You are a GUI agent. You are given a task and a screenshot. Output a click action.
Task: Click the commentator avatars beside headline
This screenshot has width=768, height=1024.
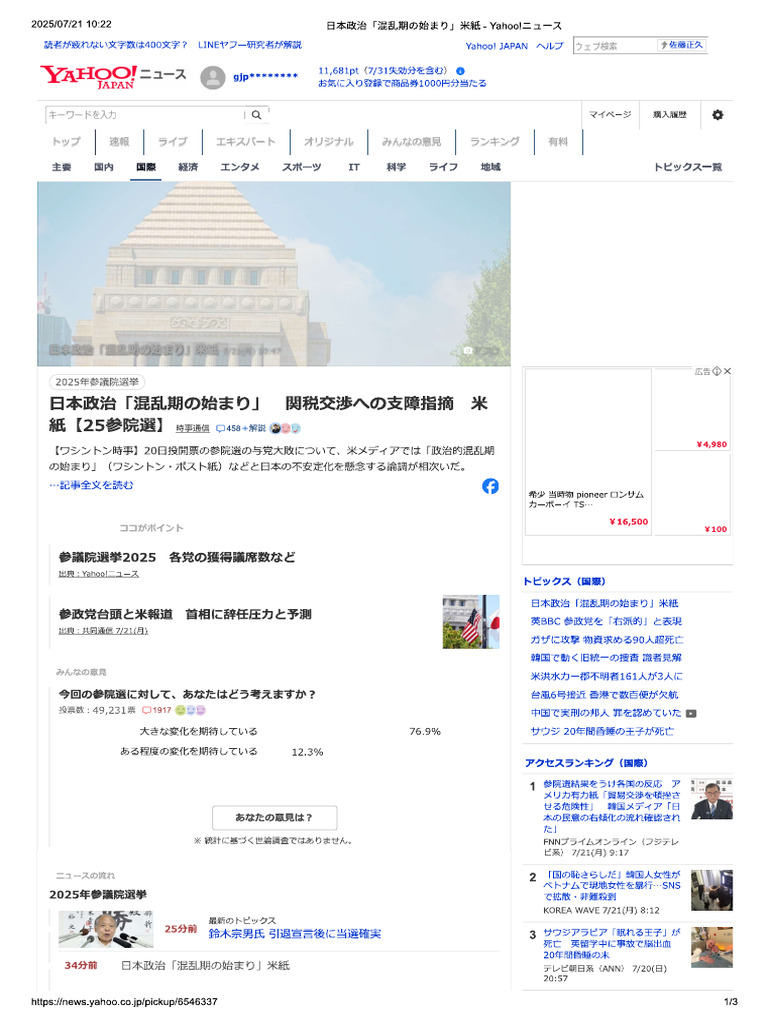click(x=285, y=428)
